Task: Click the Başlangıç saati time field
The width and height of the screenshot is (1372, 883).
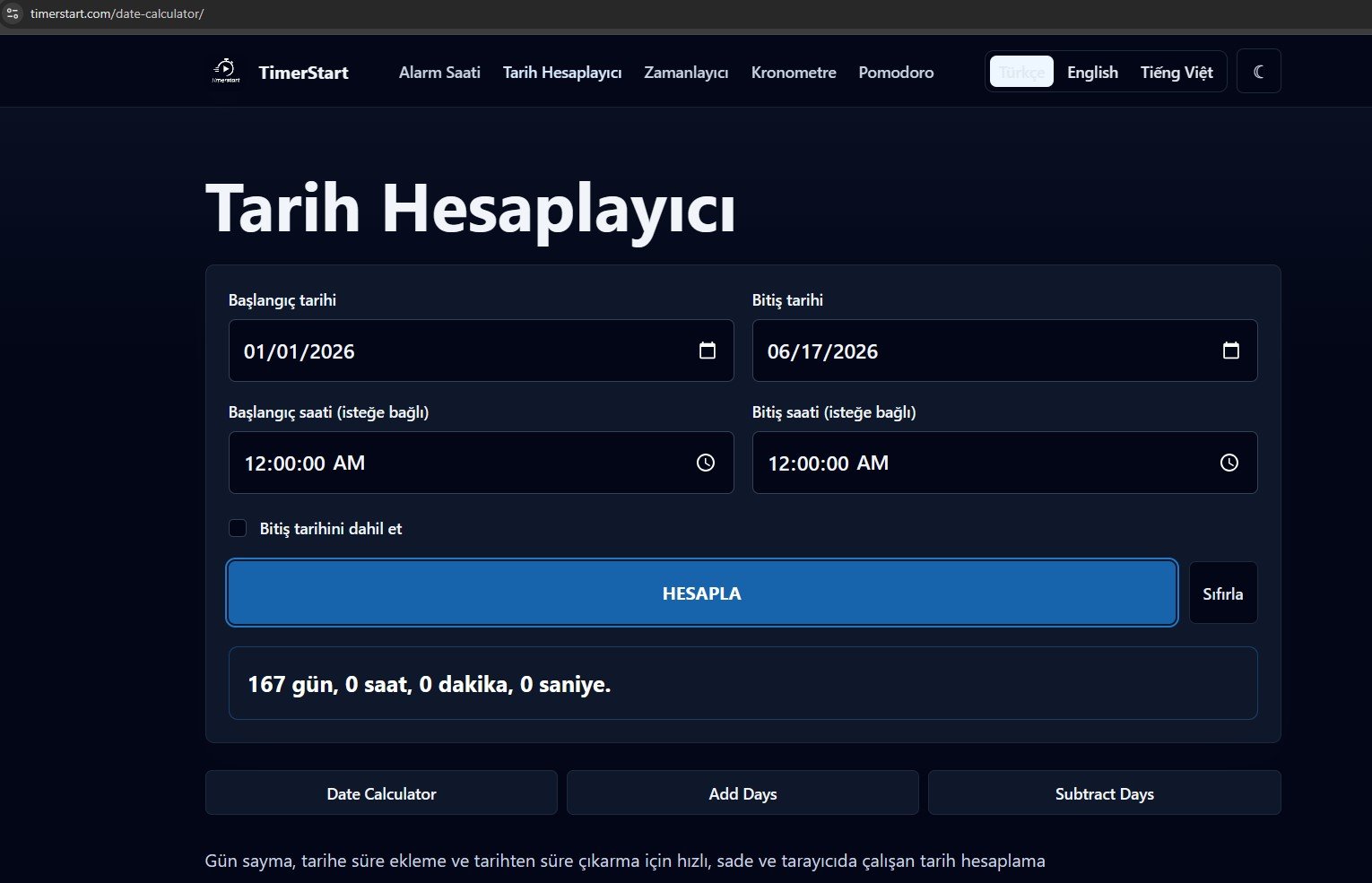Action: (482, 463)
